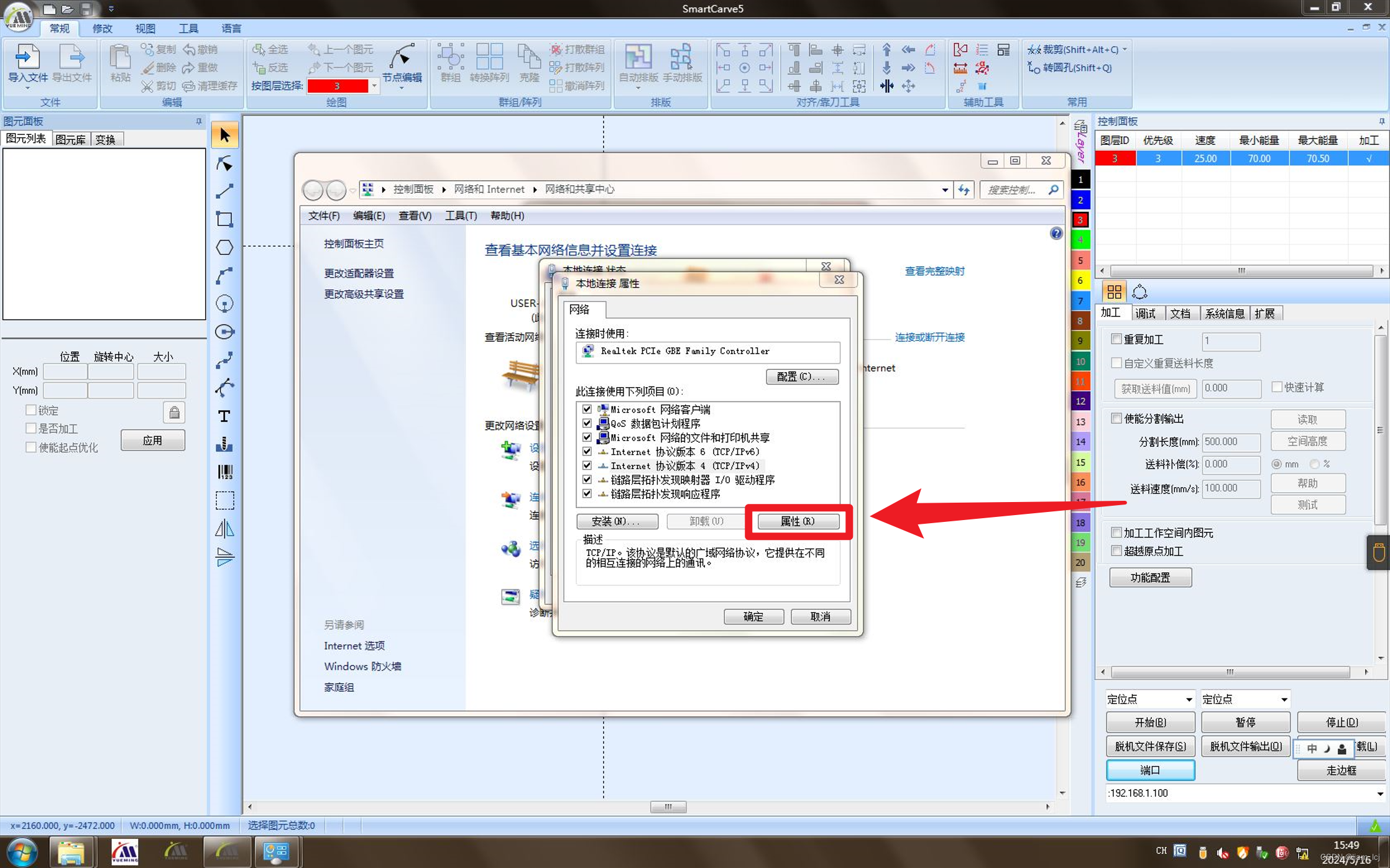Click the horizontal mirror tool
The image size is (1390, 868).
(x=224, y=529)
